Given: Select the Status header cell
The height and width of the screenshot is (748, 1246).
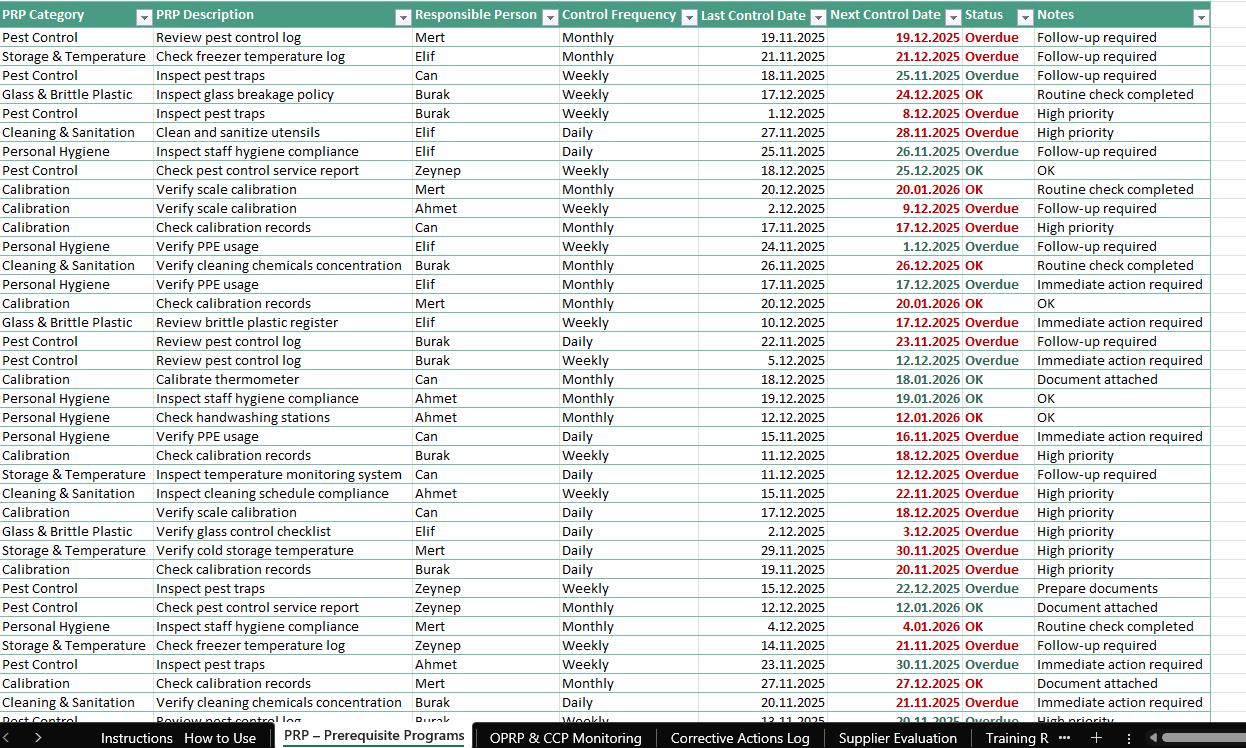Looking at the screenshot, I should pos(998,15).
